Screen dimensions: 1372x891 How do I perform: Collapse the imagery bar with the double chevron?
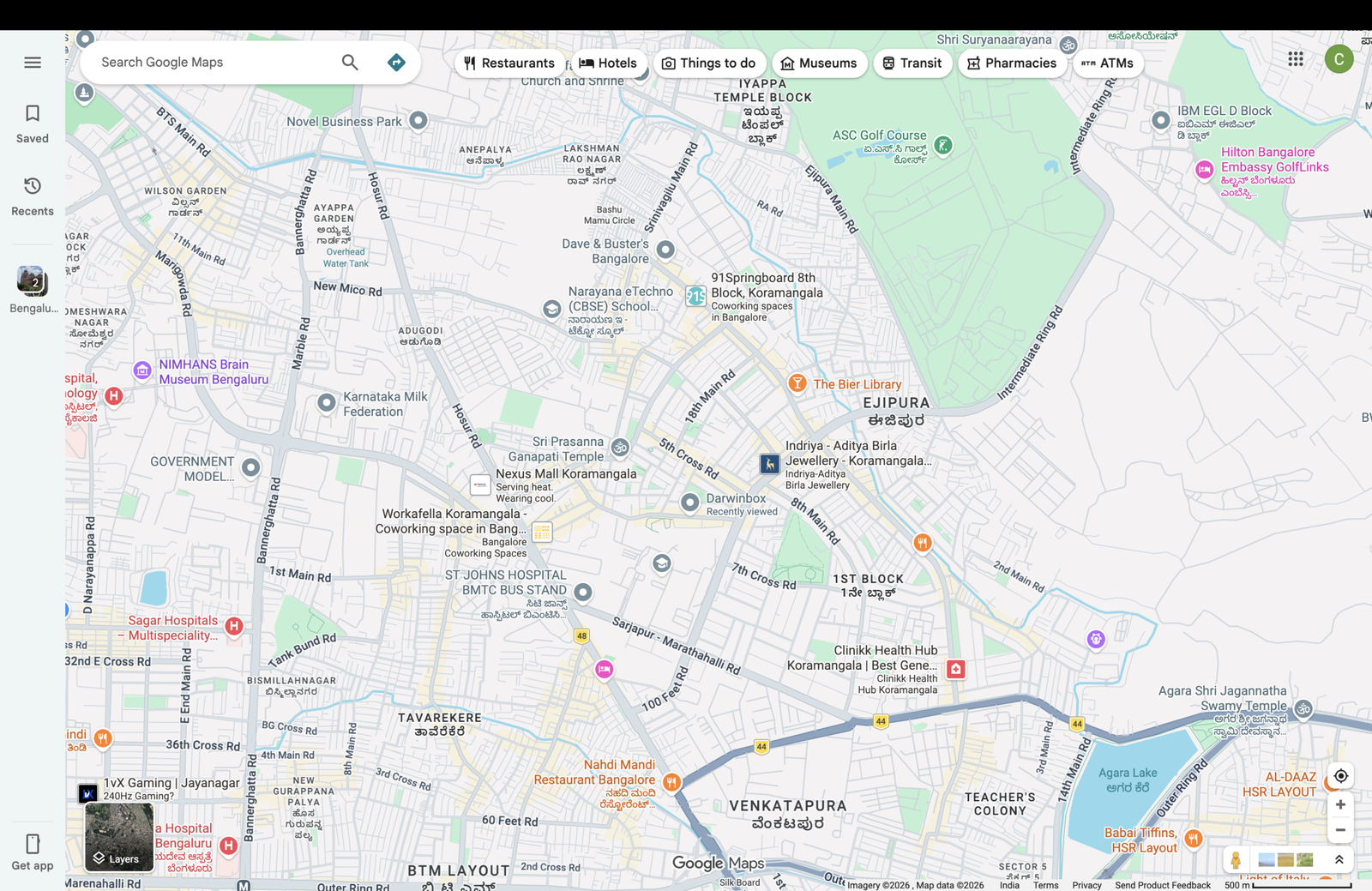(x=1339, y=858)
